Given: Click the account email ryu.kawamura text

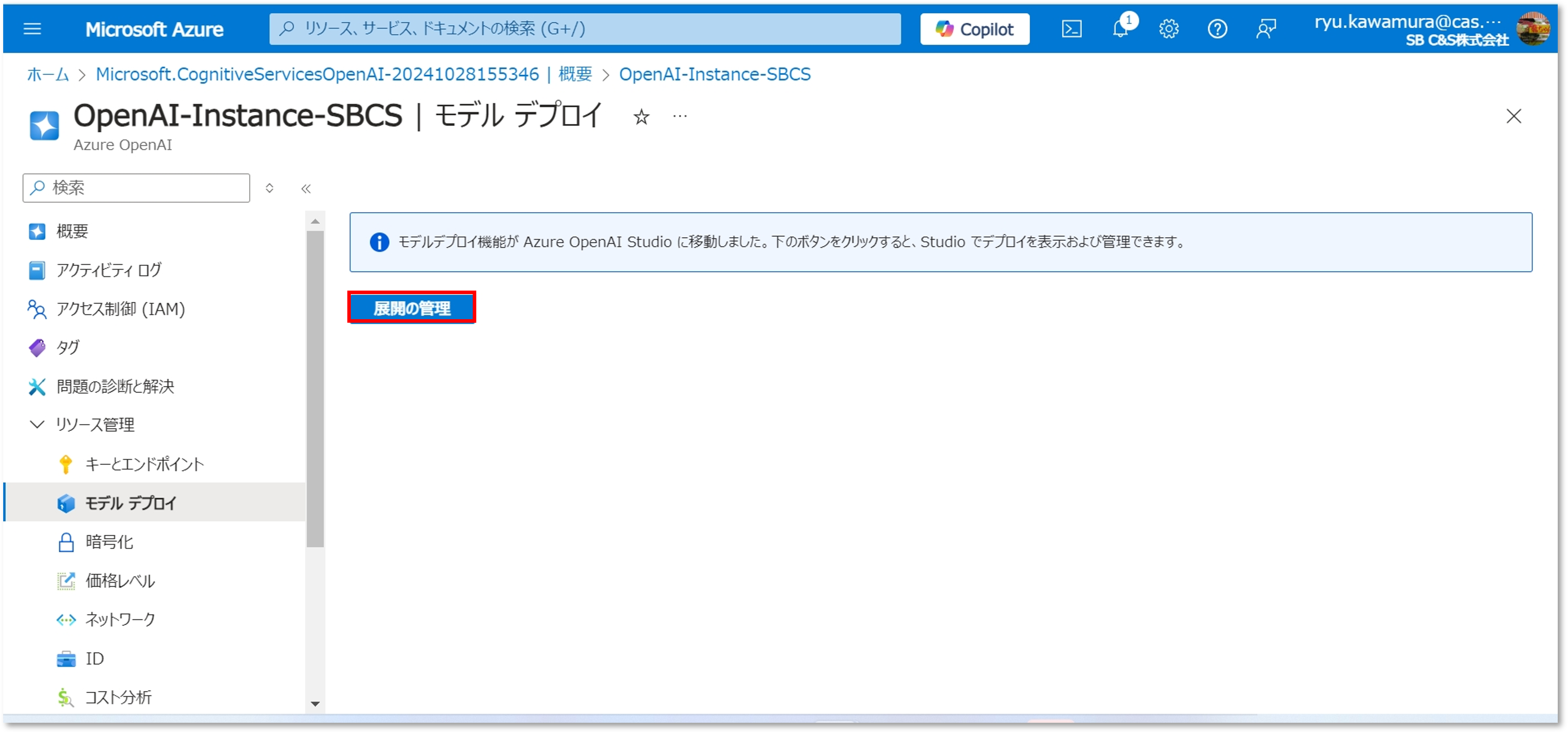Looking at the screenshot, I should coord(1407,22).
